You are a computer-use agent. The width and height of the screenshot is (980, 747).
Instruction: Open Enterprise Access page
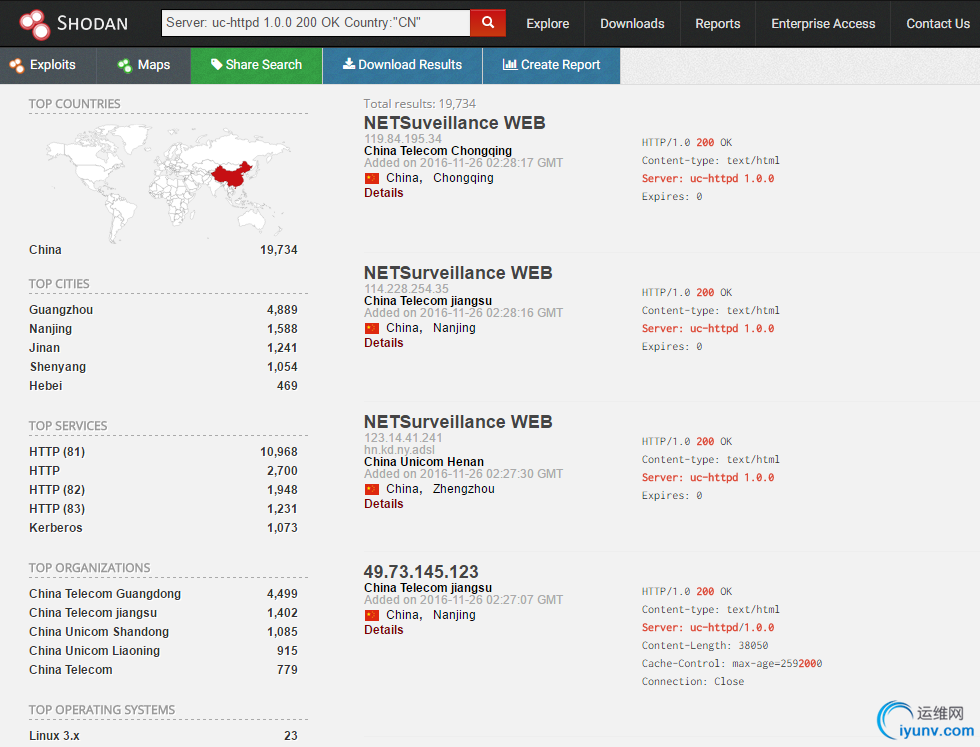[x=823, y=24]
